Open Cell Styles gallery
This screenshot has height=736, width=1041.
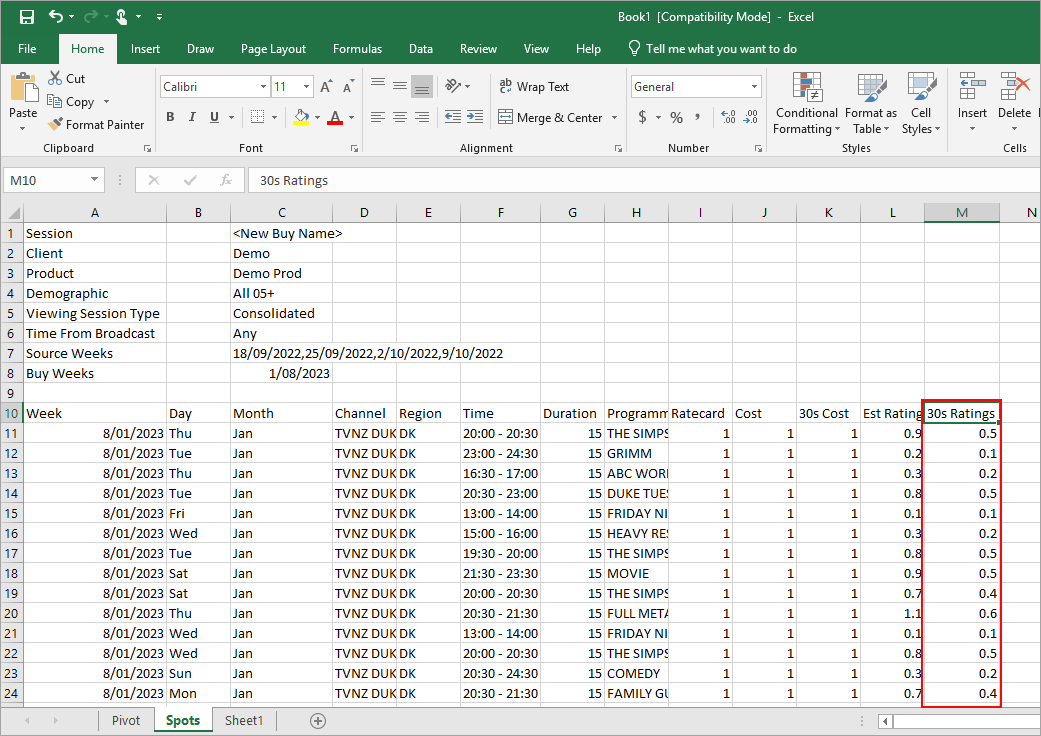coord(921,104)
